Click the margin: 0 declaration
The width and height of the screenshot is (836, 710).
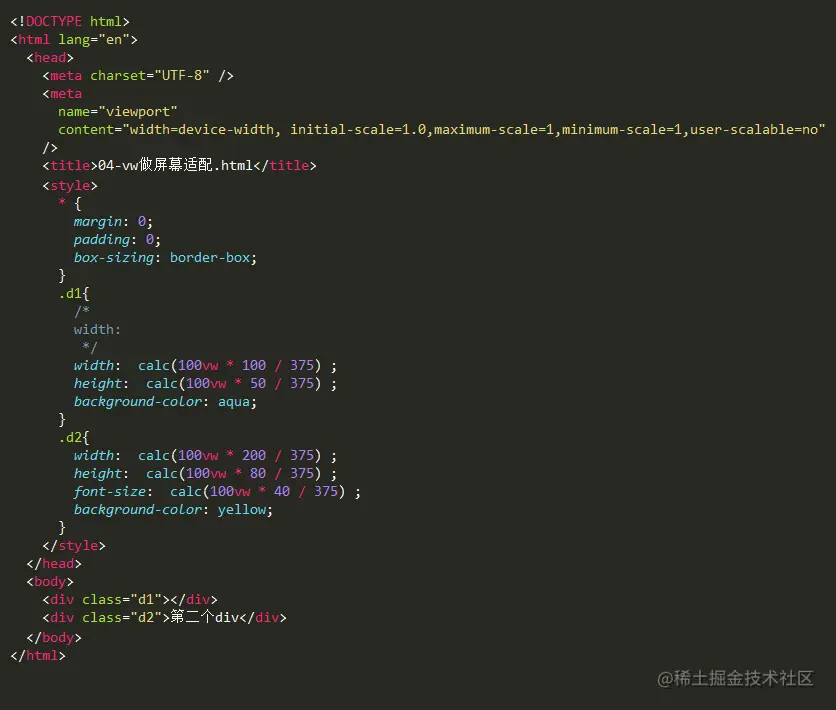[x=113, y=221]
